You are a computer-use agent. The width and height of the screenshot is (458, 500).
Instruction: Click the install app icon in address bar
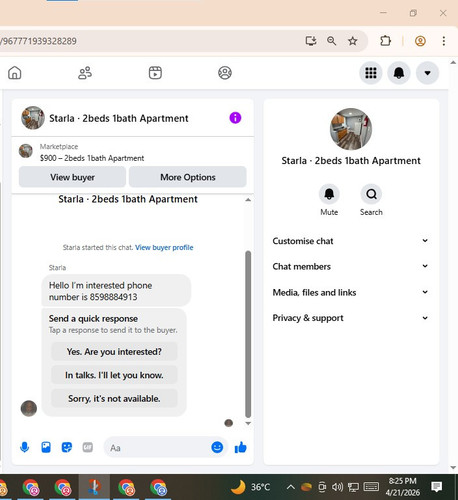point(311,41)
